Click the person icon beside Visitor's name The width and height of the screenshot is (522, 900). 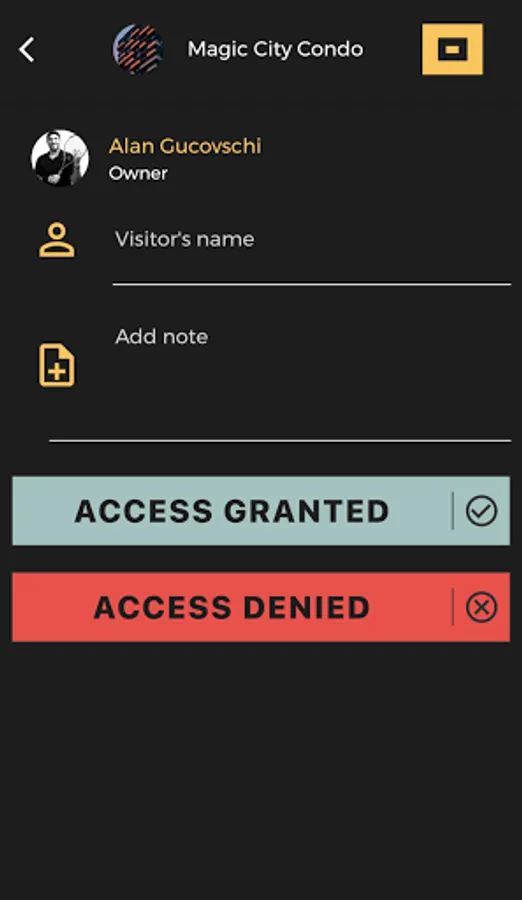57,240
